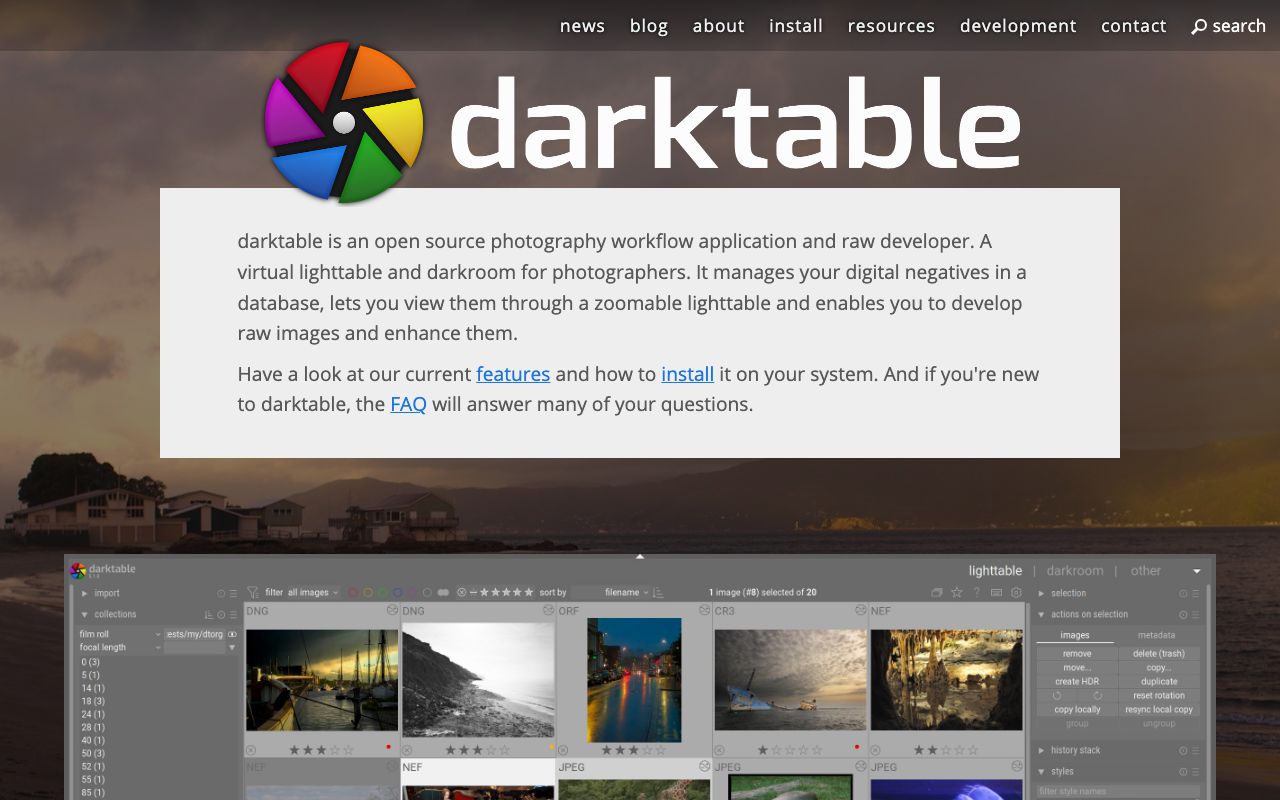Open the presets menu of the import module
The image size is (1280, 800).
[233, 594]
